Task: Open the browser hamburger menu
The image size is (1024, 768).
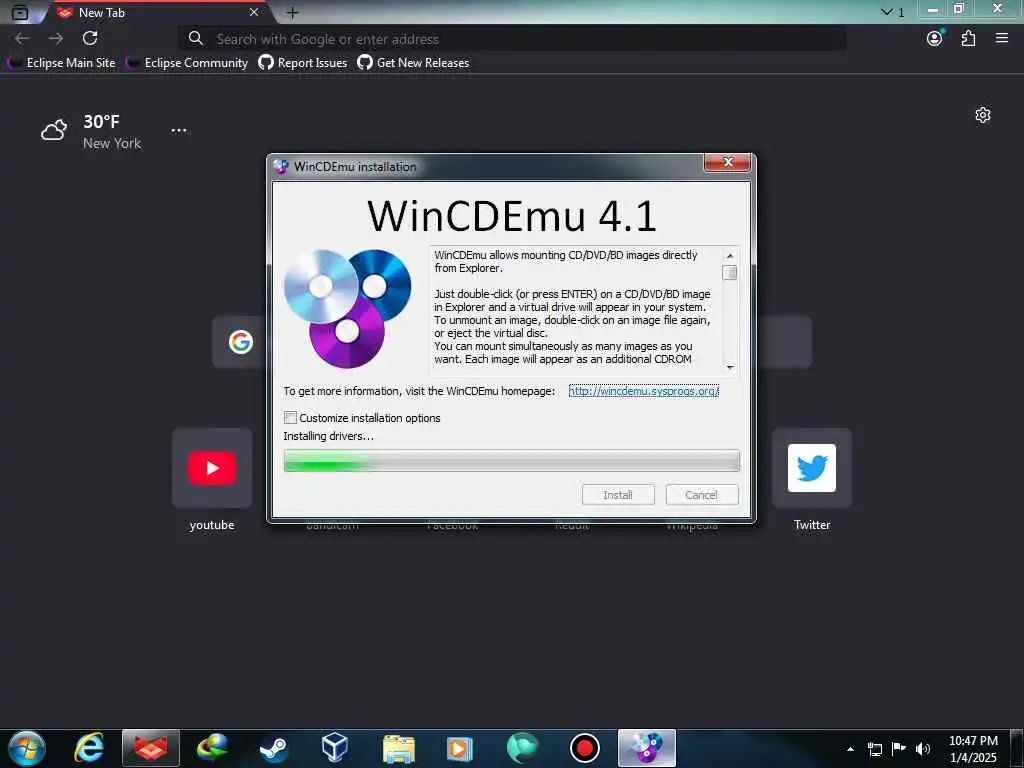Action: (1002, 39)
